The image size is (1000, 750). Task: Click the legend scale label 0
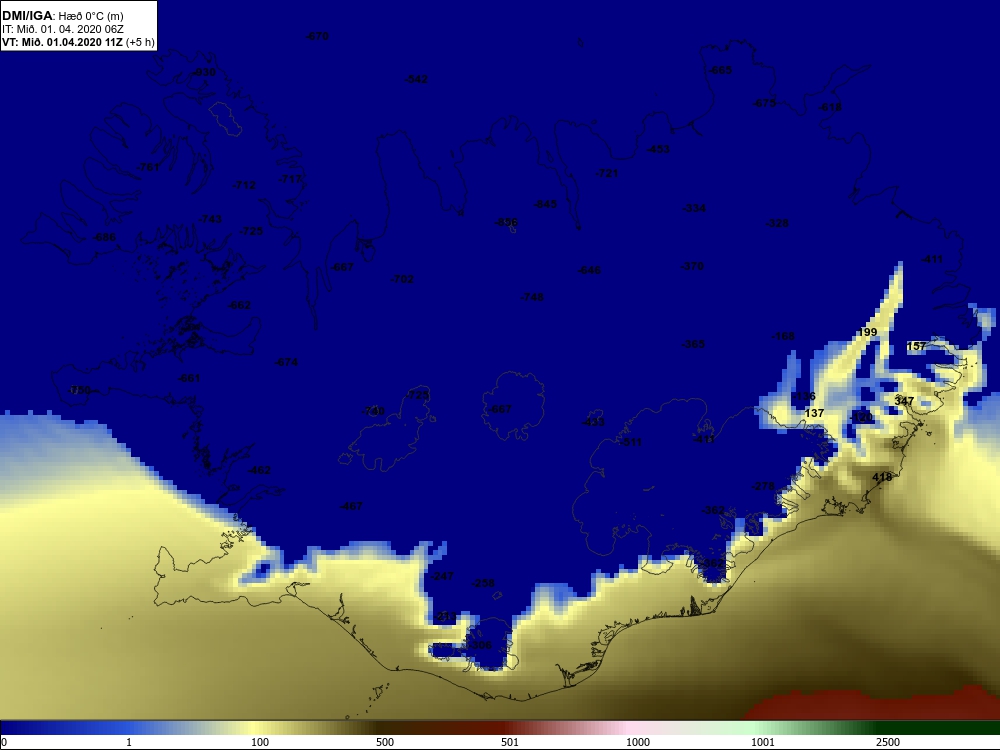coord(4,742)
